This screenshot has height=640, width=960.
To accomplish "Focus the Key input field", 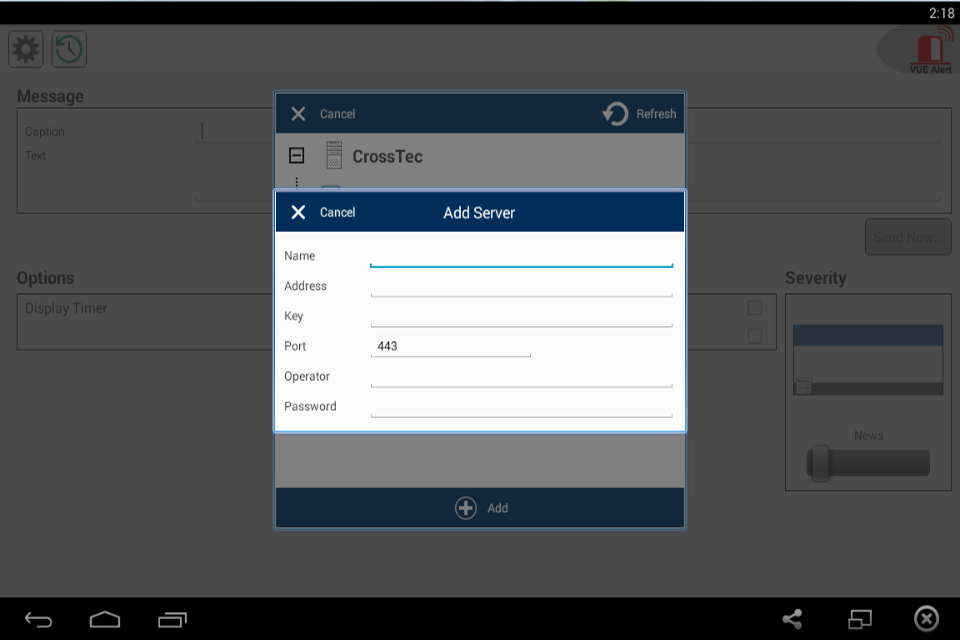I will pyautogui.click(x=522, y=316).
